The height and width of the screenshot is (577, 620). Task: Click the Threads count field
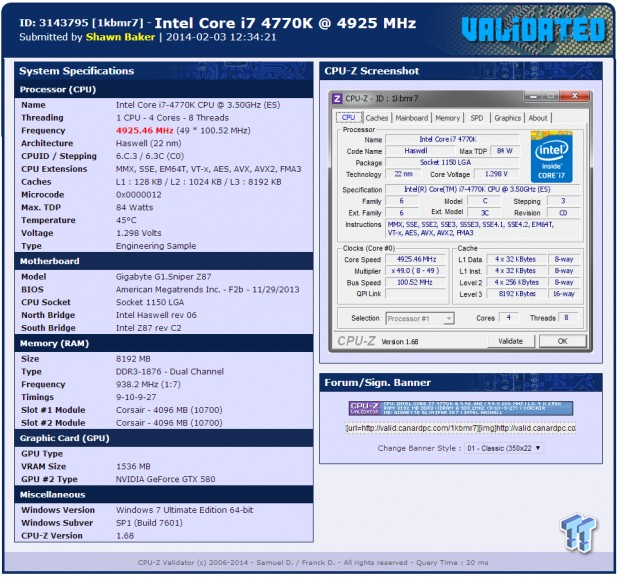(568, 318)
